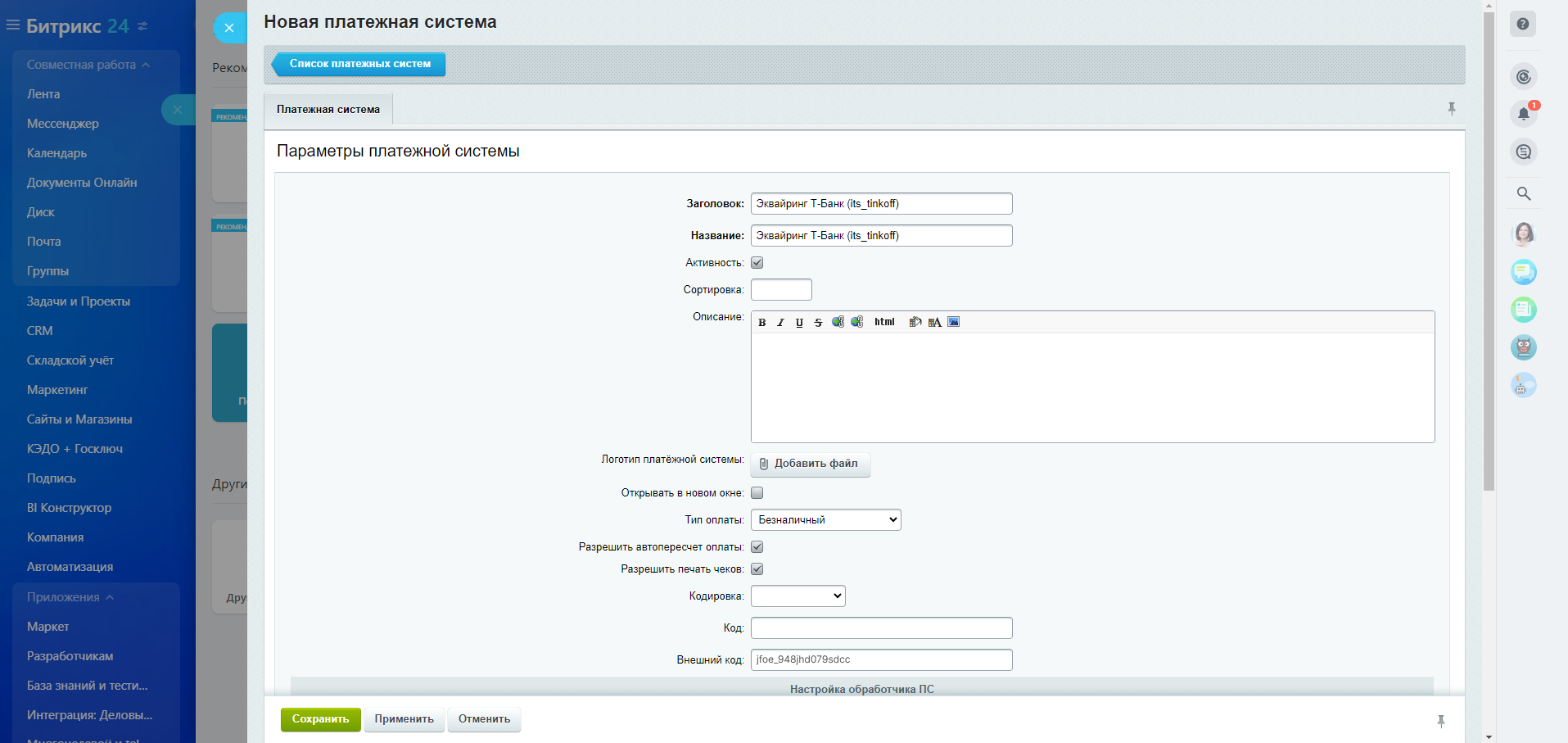Open the text color picker icon
The image size is (1568, 743).
tap(934, 323)
